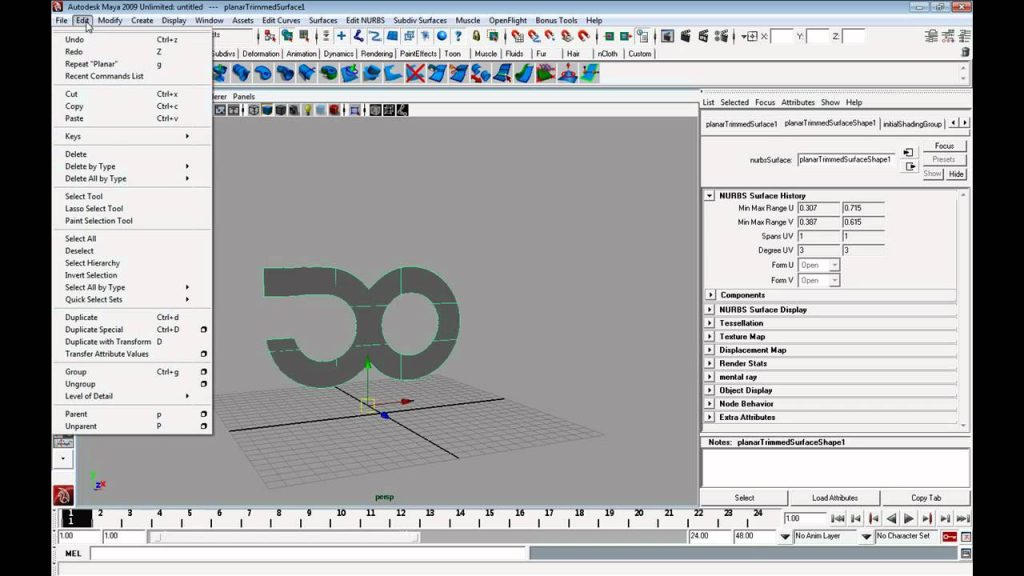This screenshot has height=576, width=1024.
Task: Click the Copy Tab button
Action: (x=925, y=498)
